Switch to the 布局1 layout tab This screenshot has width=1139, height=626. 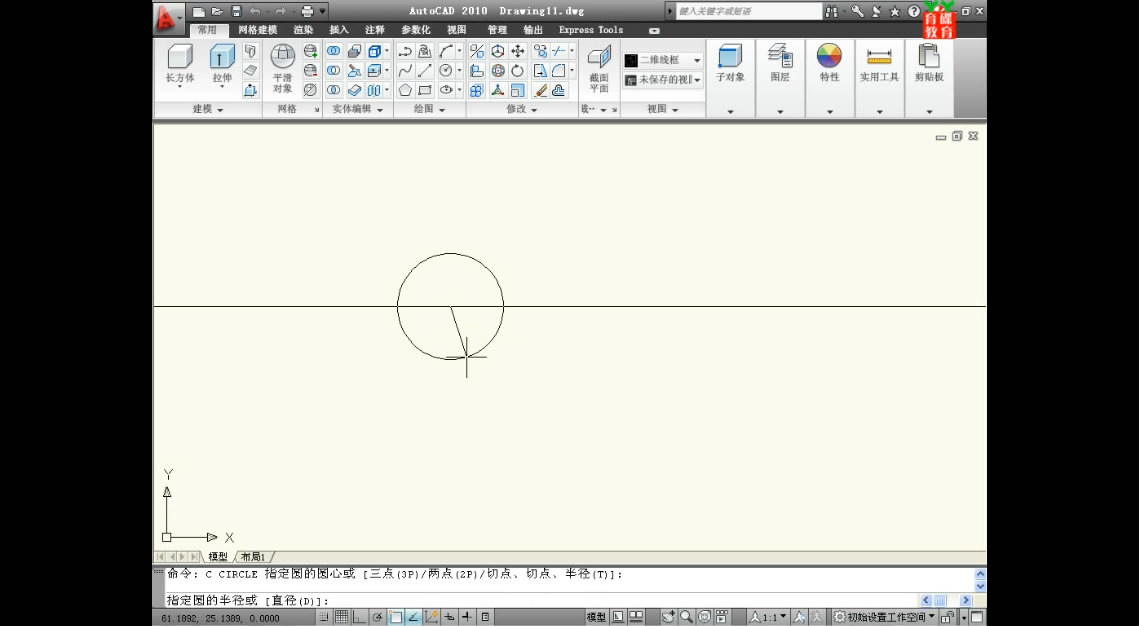pos(253,557)
